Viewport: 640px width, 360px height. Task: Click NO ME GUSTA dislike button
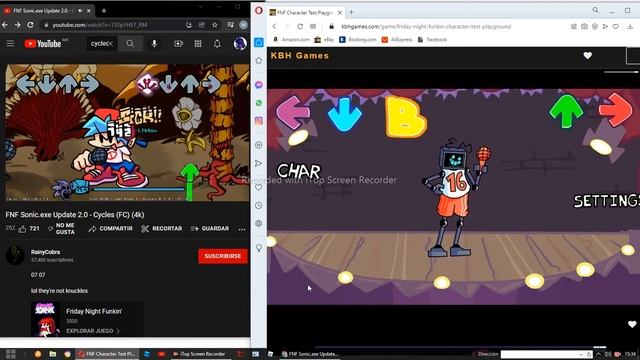[62, 229]
